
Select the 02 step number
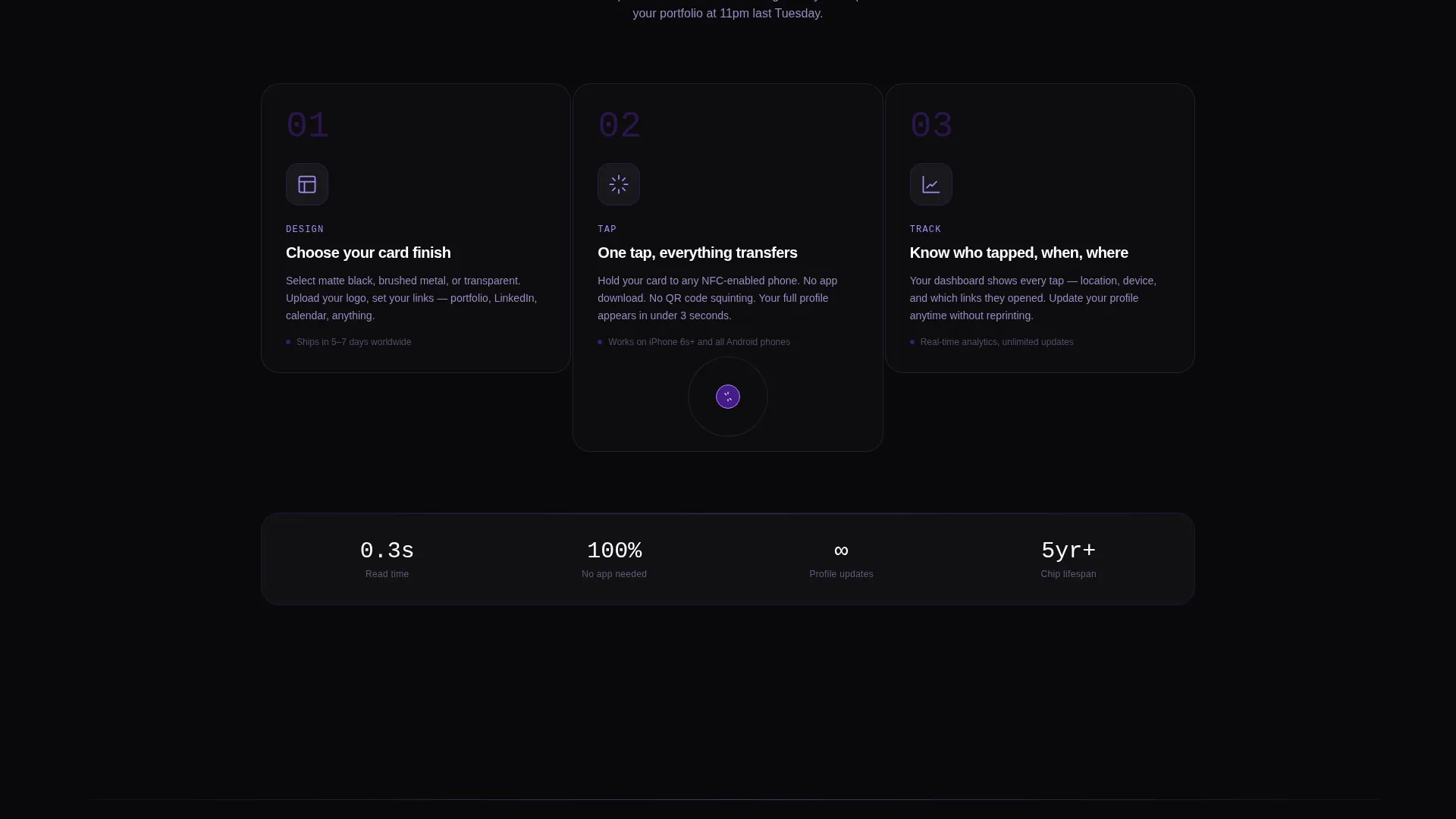click(x=619, y=125)
